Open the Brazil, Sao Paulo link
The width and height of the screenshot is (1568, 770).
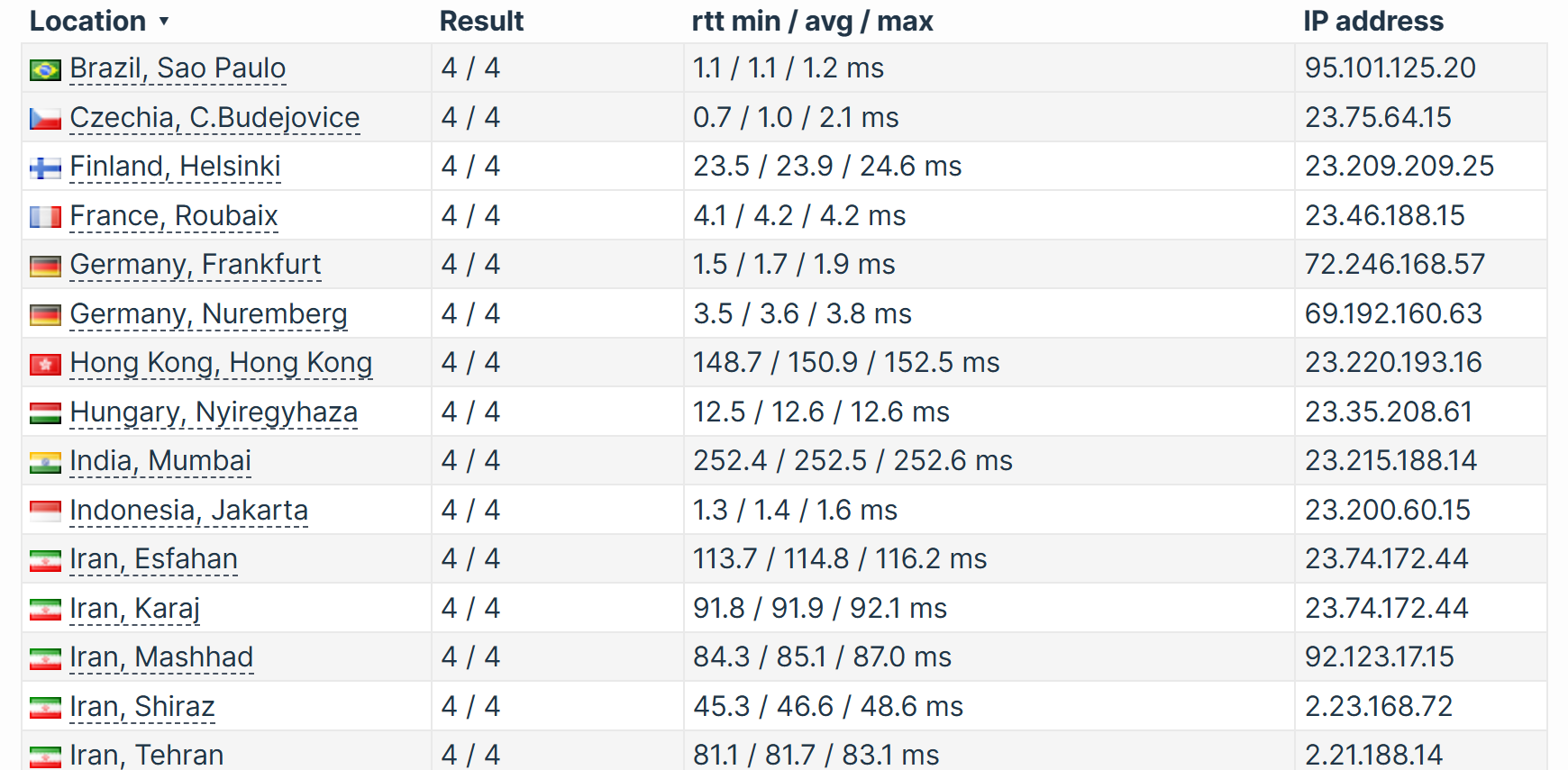178,68
